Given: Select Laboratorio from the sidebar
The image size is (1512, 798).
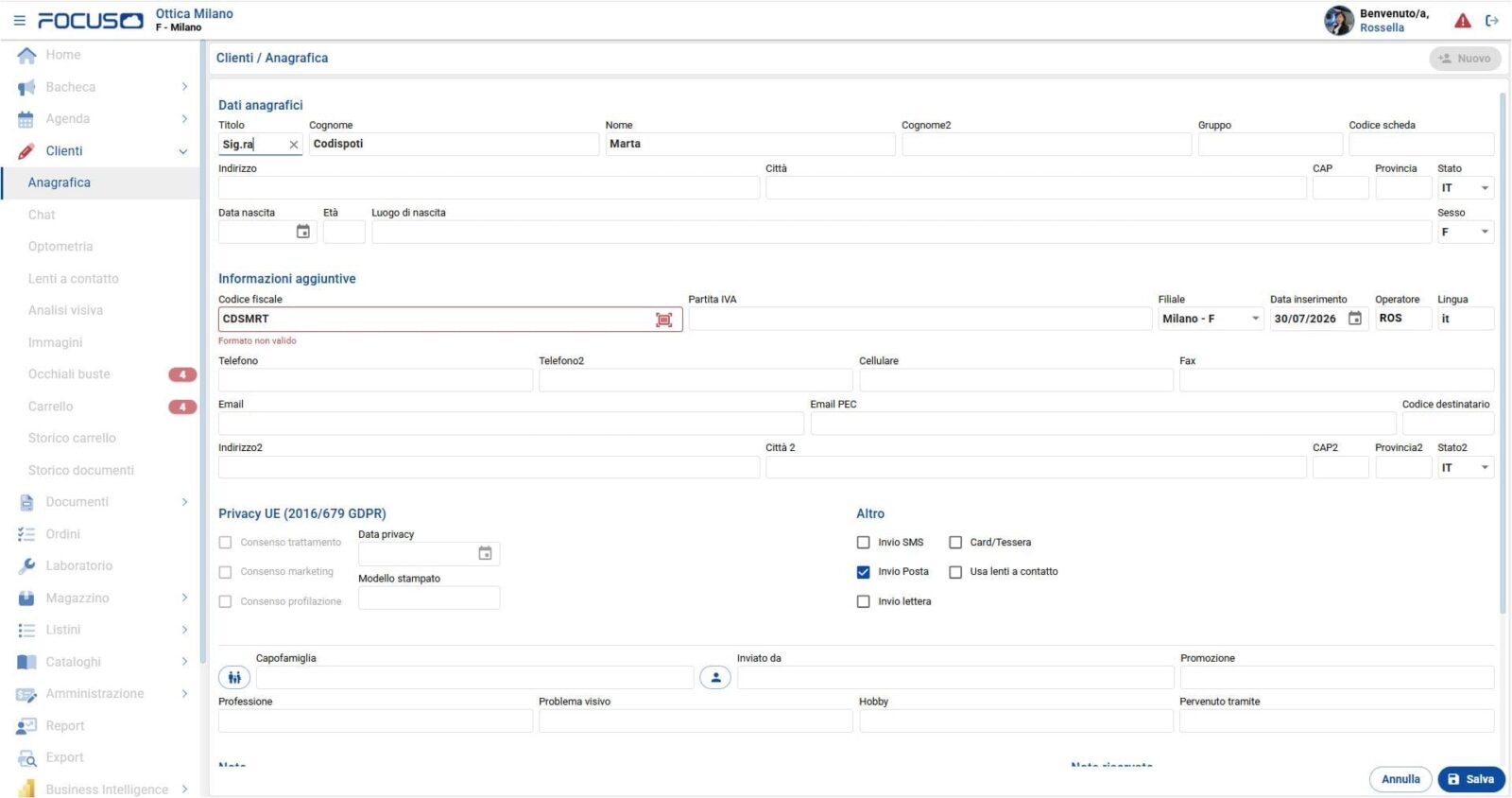Looking at the screenshot, I should pos(79,565).
